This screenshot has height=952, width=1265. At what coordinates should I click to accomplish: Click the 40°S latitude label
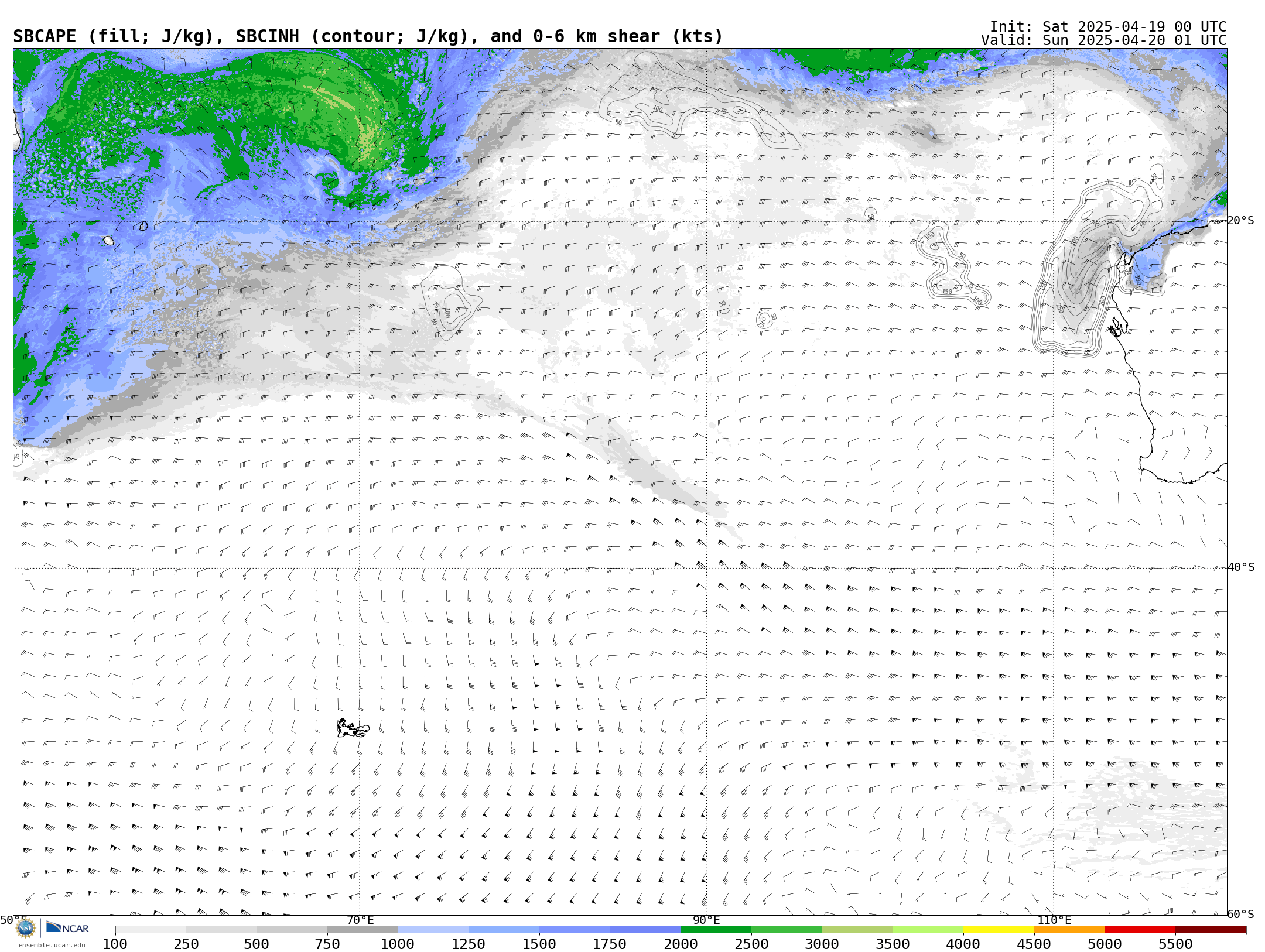(x=1241, y=567)
